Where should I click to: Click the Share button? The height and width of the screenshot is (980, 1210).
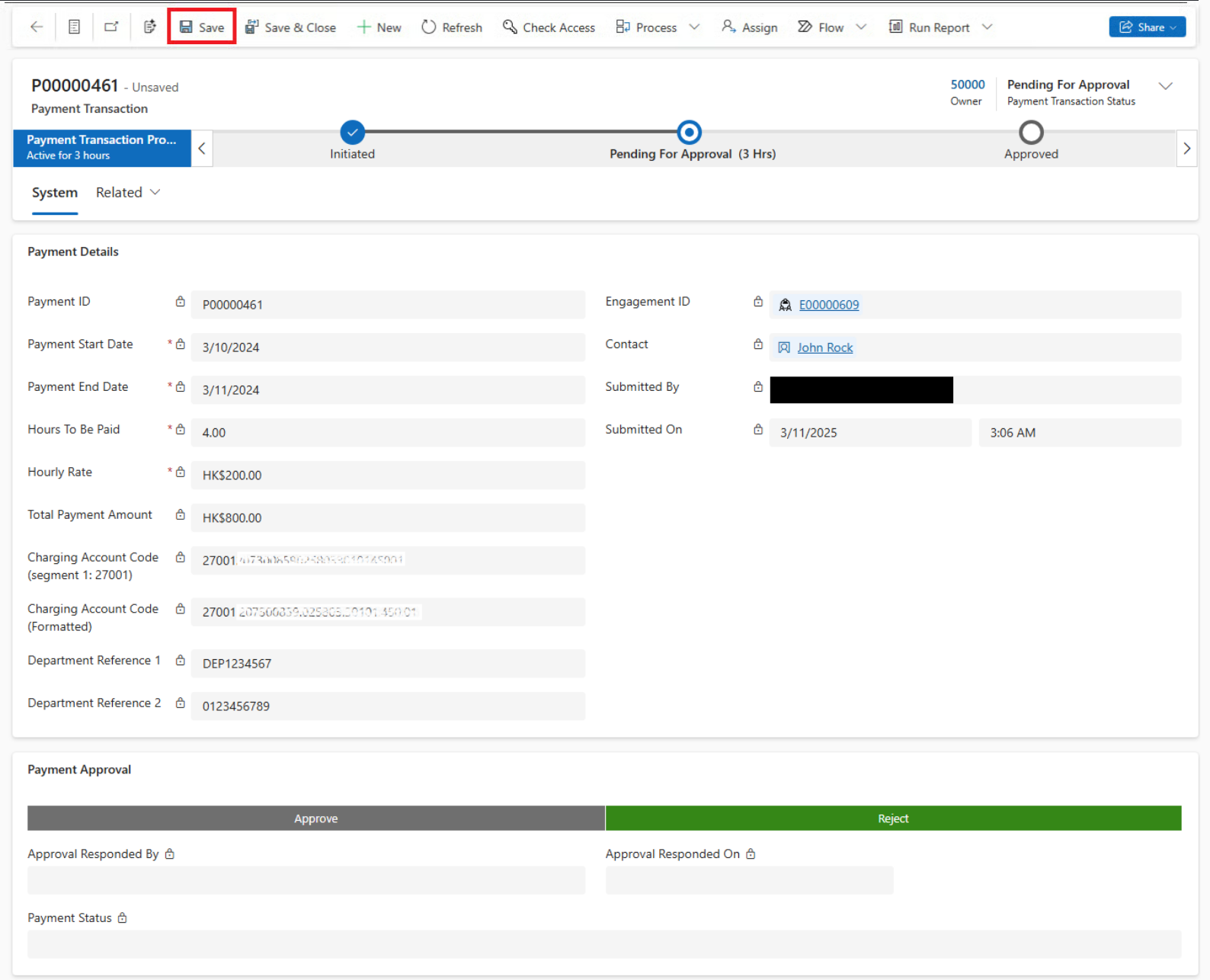click(x=1147, y=27)
